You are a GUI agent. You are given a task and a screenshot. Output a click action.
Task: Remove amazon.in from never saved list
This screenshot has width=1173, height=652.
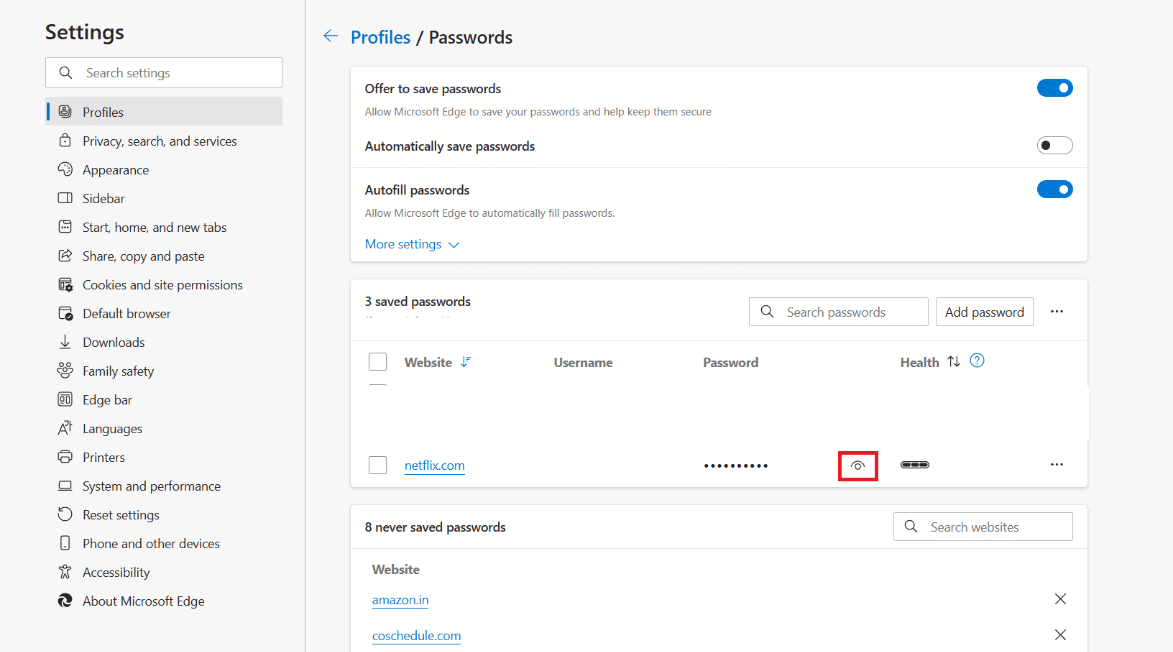(1060, 599)
